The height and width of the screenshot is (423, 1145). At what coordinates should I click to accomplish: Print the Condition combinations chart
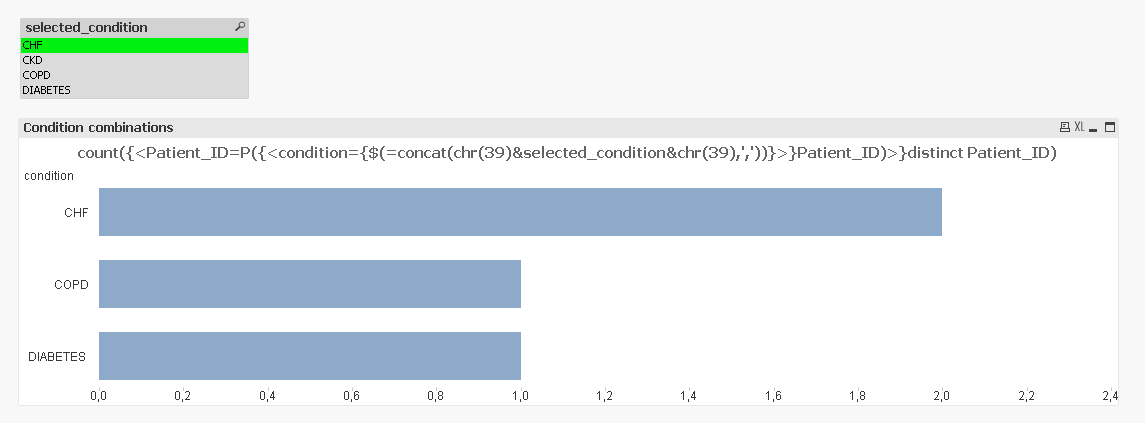(1065, 127)
